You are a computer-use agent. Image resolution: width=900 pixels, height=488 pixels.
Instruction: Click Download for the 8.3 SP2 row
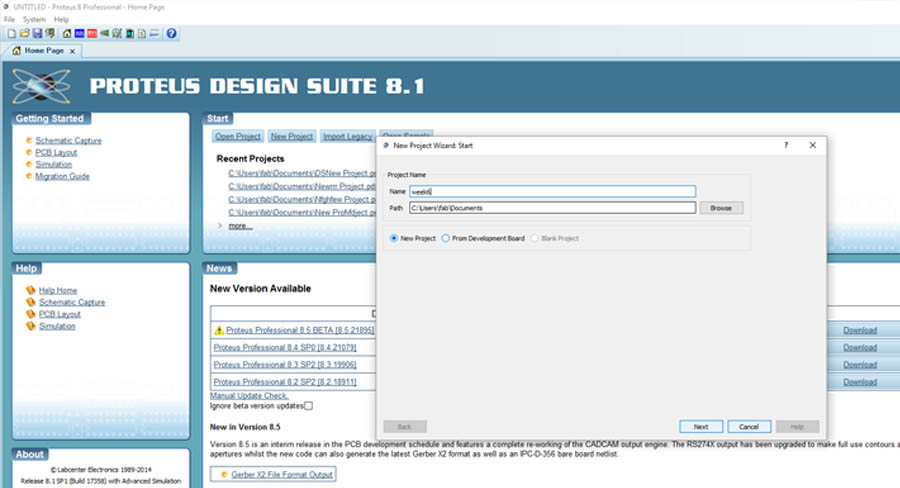tap(860, 365)
